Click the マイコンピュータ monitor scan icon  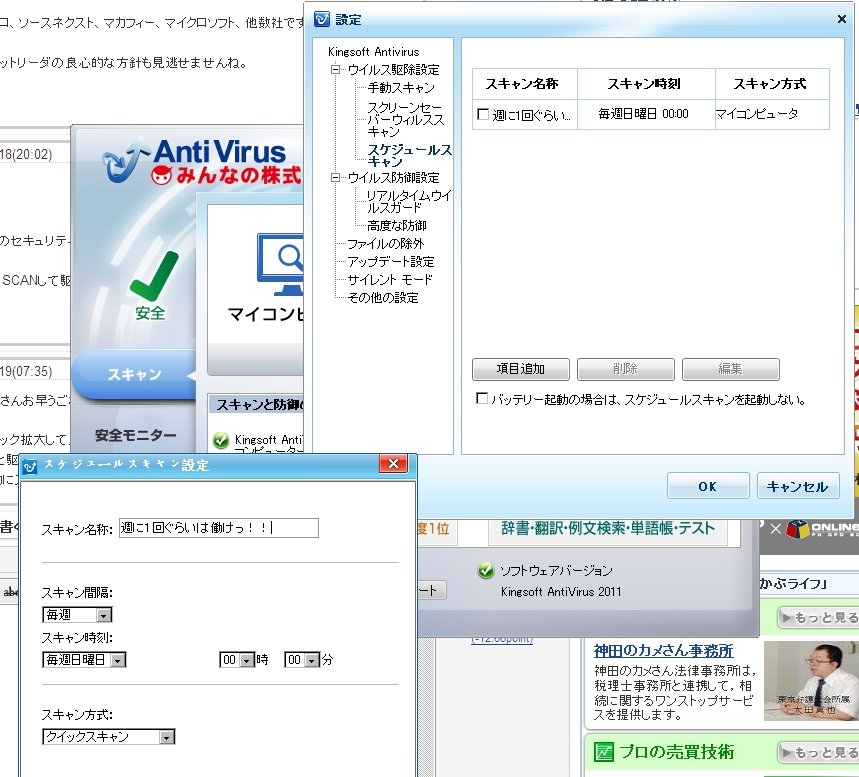pyautogui.click(x=280, y=264)
